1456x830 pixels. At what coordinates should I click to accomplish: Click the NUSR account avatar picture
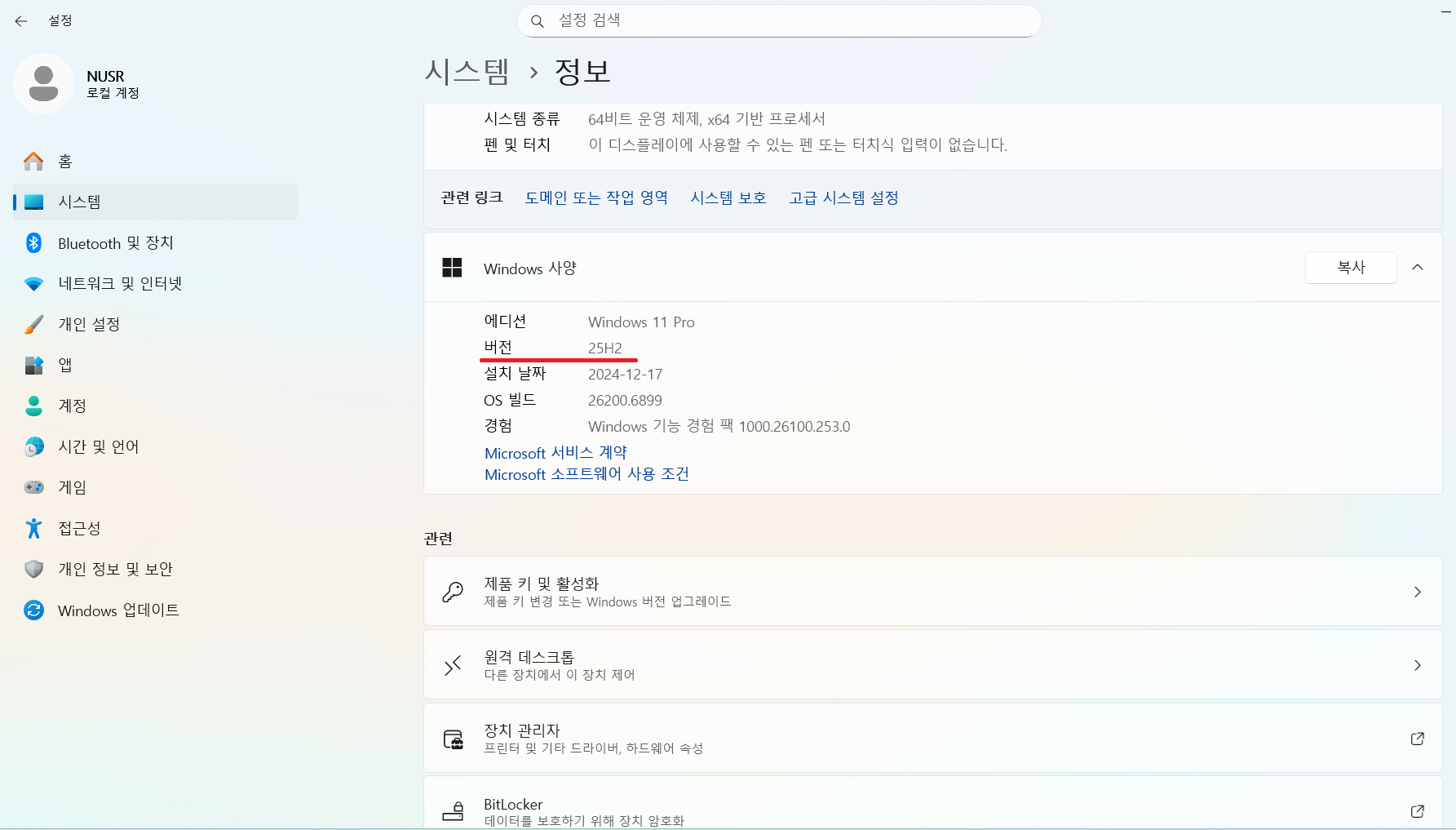pyautogui.click(x=43, y=84)
